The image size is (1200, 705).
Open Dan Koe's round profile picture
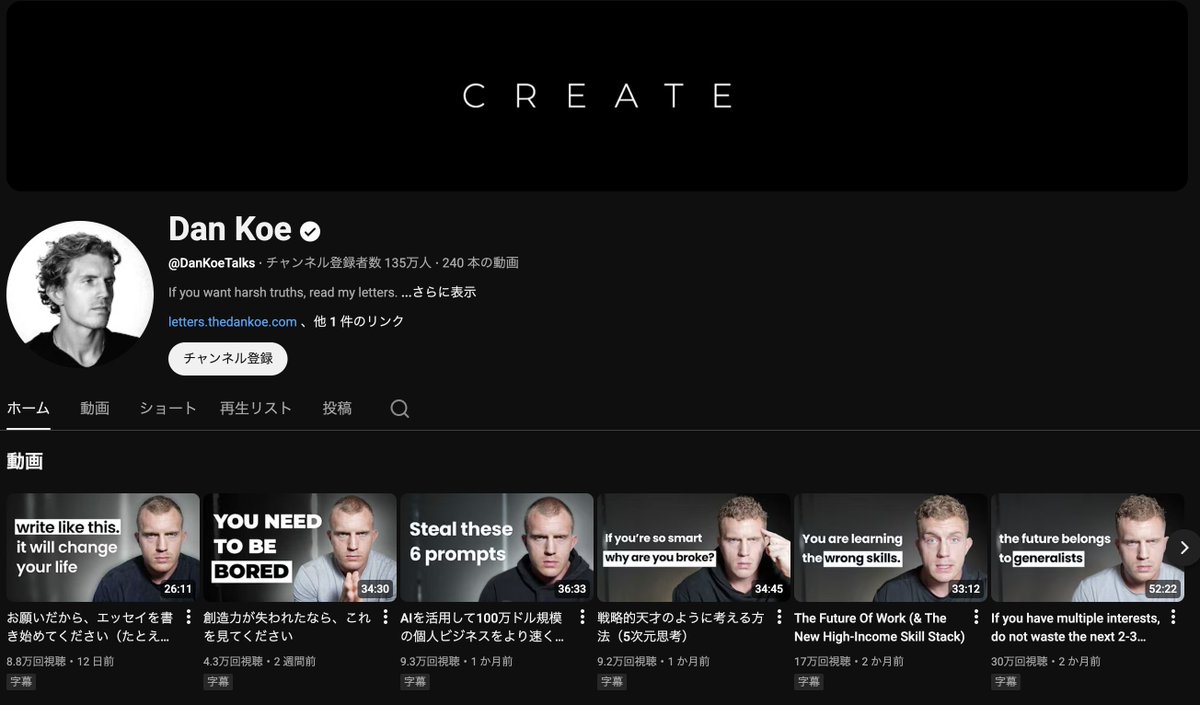[80, 294]
